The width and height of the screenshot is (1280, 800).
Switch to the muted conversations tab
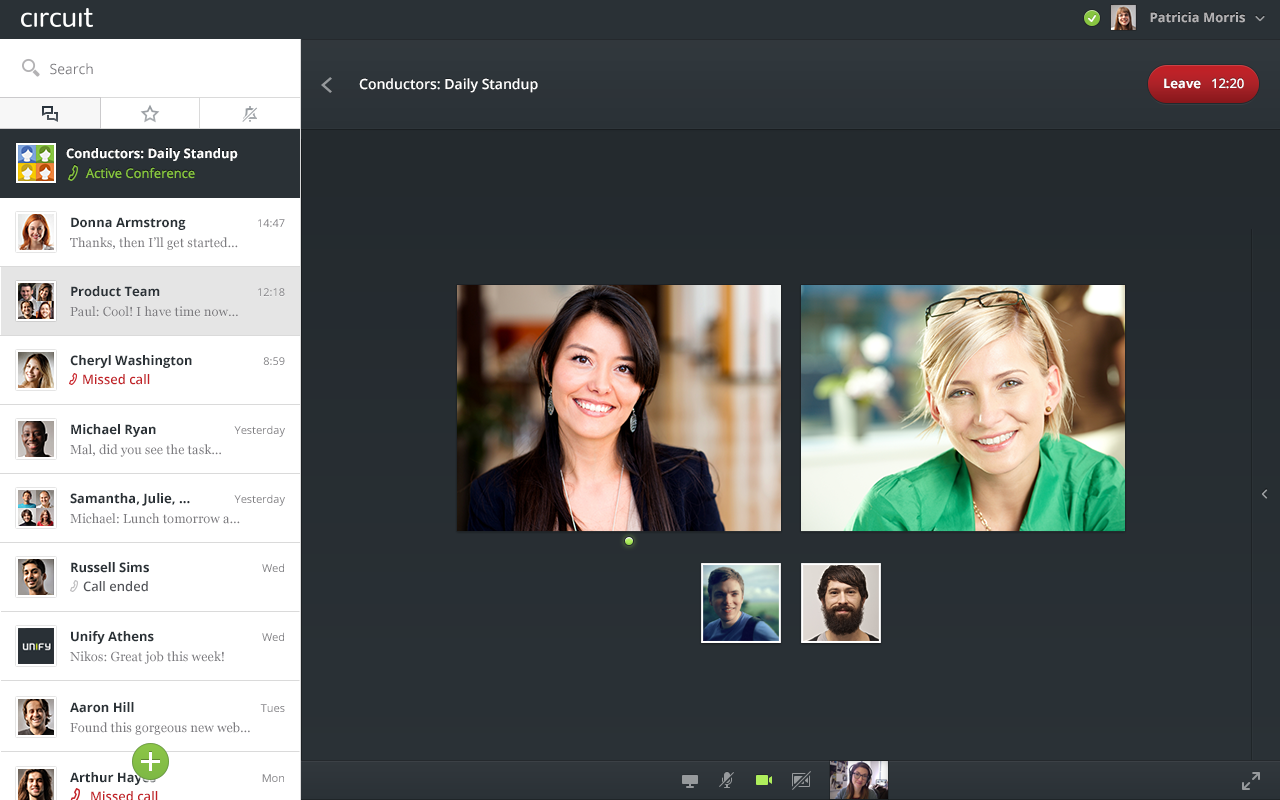point(250,113)
